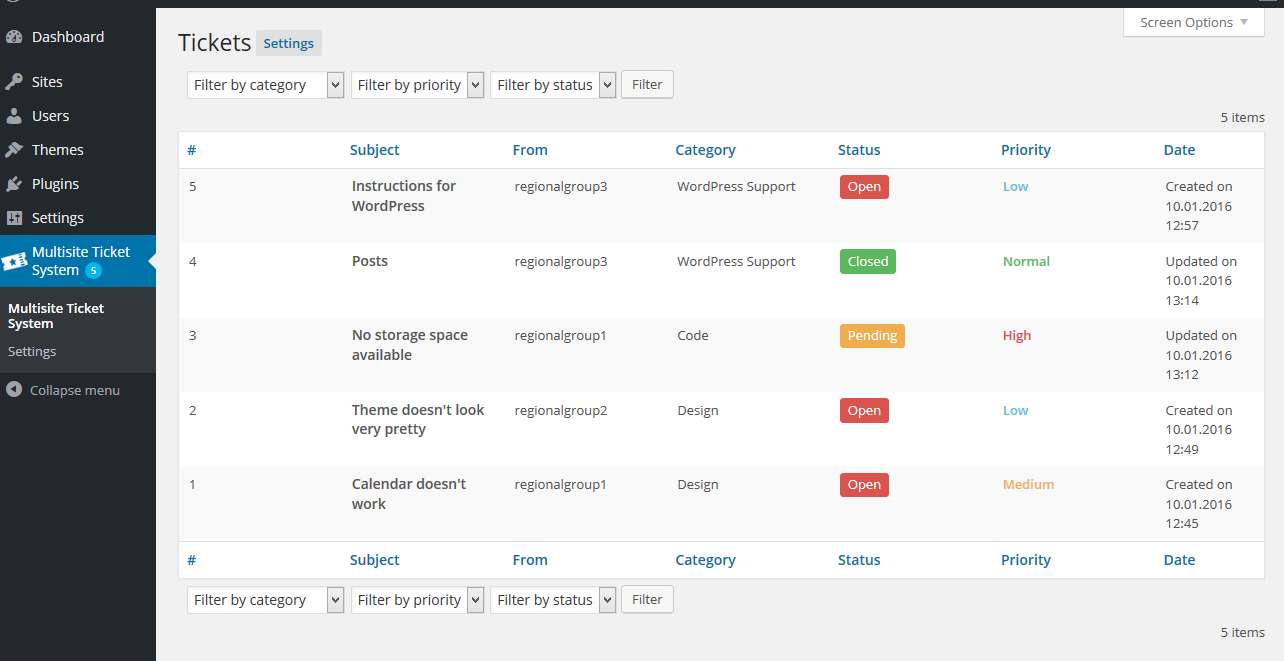Click the Collapse menu link
Image resolution: width=1284 pixels, height=661 pixels.
click(x=75, y=390)
